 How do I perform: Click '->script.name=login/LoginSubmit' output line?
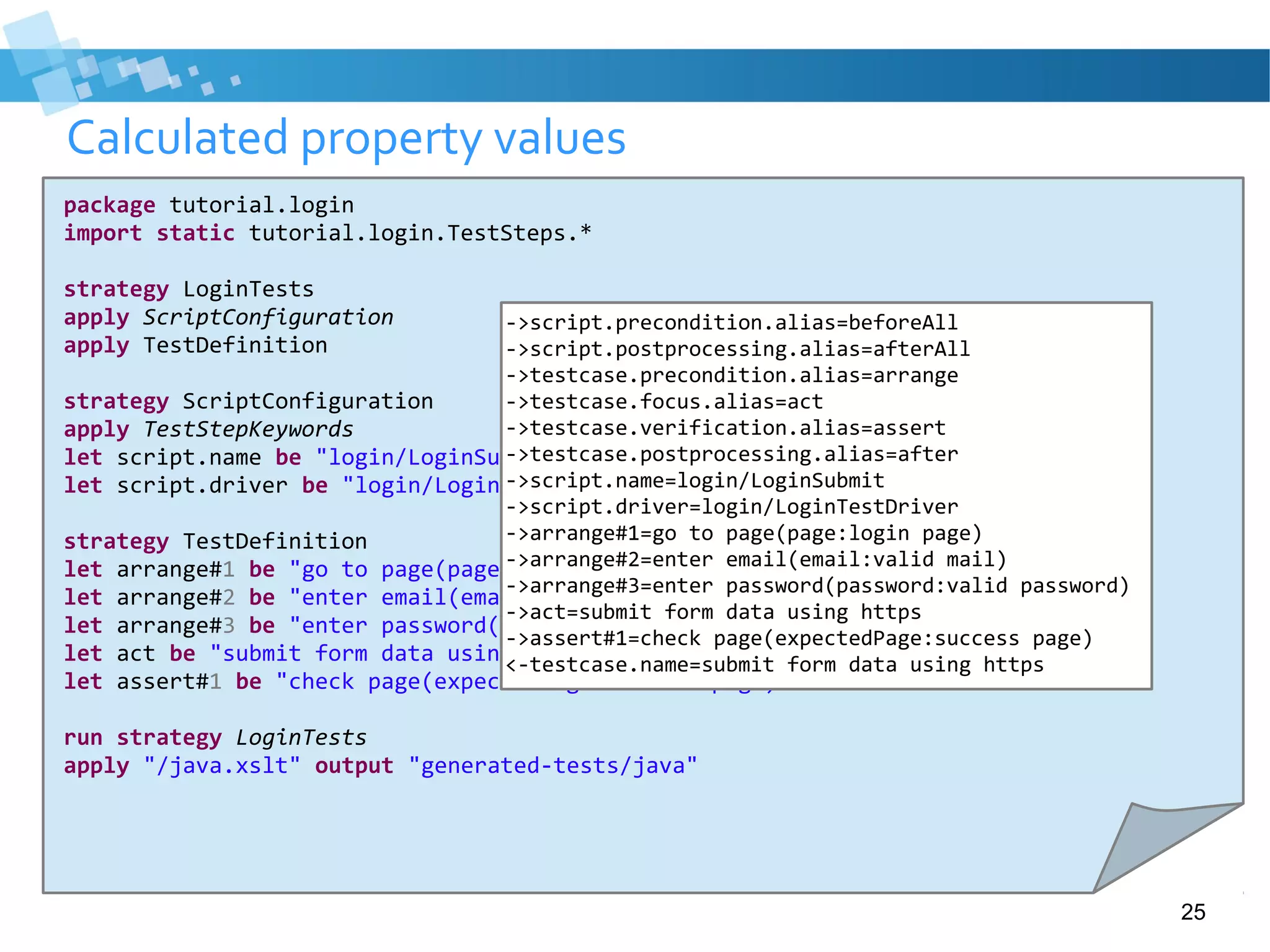click(x=695, y=481)
